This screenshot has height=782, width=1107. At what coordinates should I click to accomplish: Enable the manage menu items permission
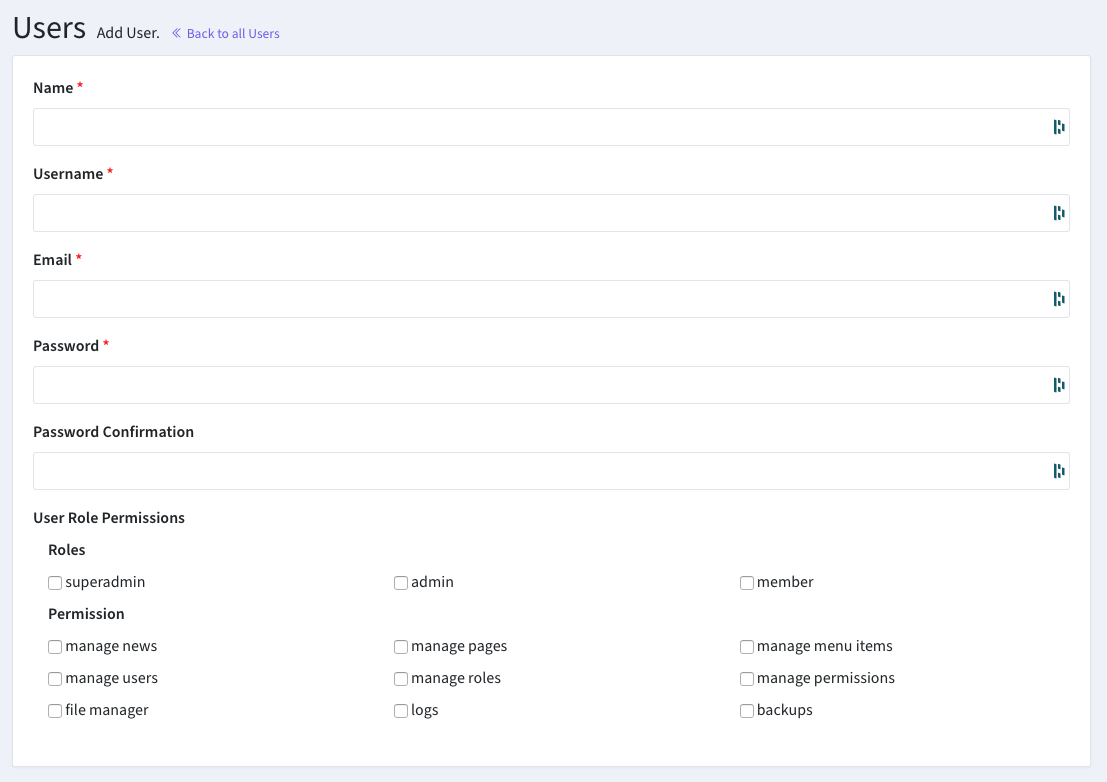(747, 647)
